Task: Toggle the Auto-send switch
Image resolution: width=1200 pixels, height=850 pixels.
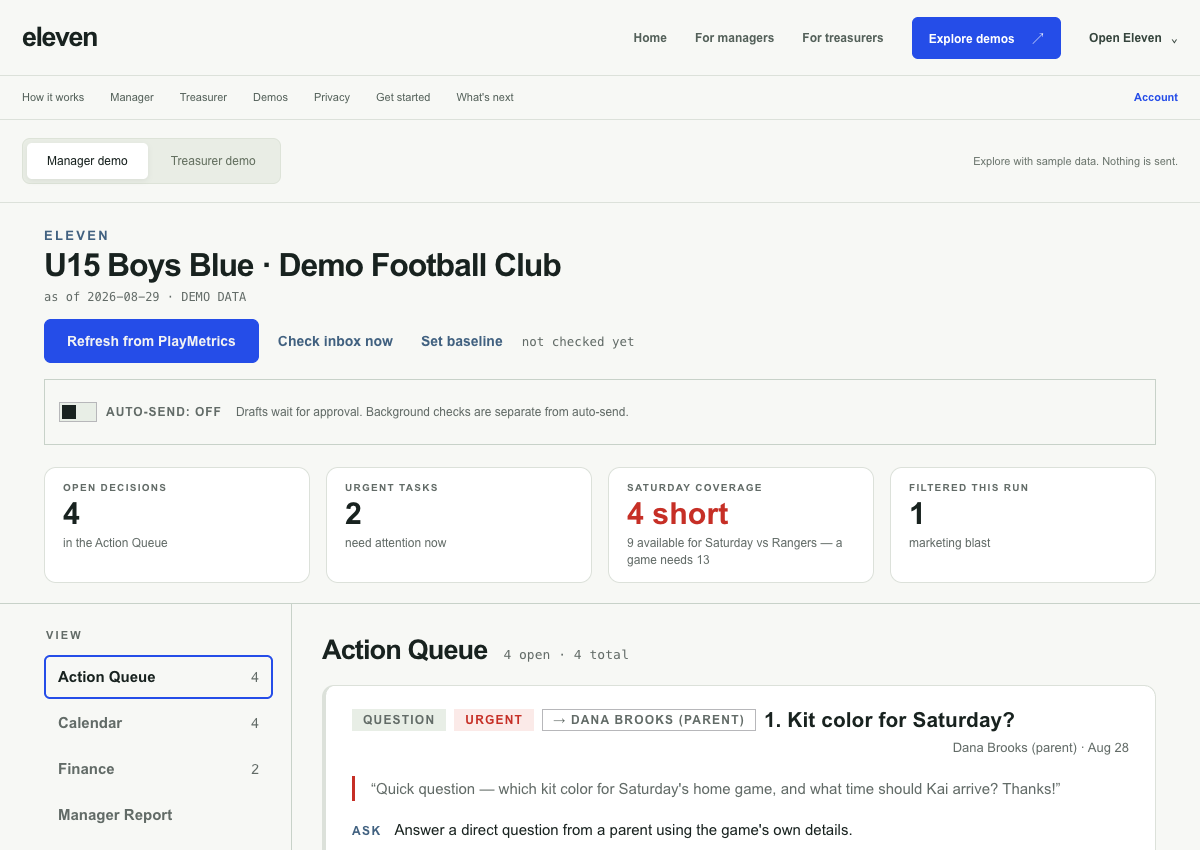Action: [x=78, y=412]
